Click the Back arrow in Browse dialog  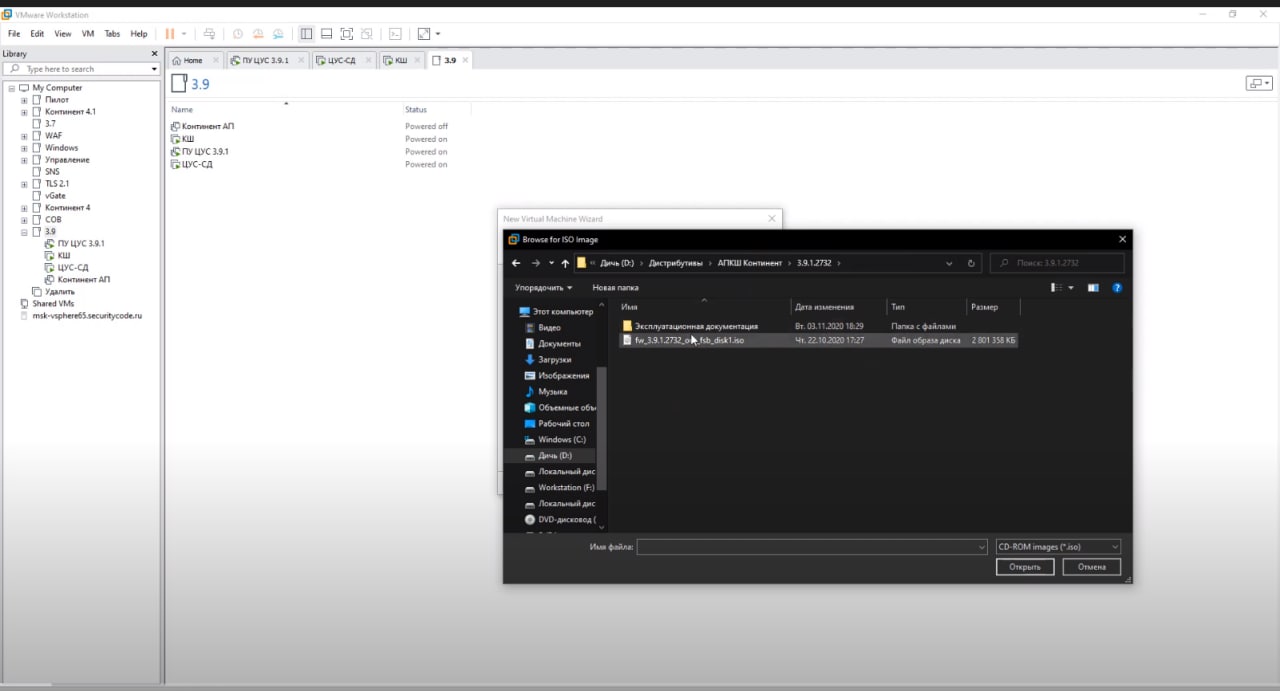pos(516,263)
